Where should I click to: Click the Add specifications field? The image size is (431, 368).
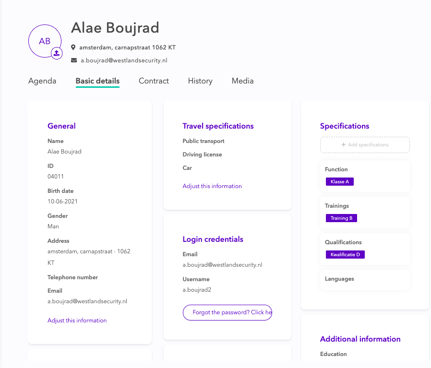(x=365, y=145)
